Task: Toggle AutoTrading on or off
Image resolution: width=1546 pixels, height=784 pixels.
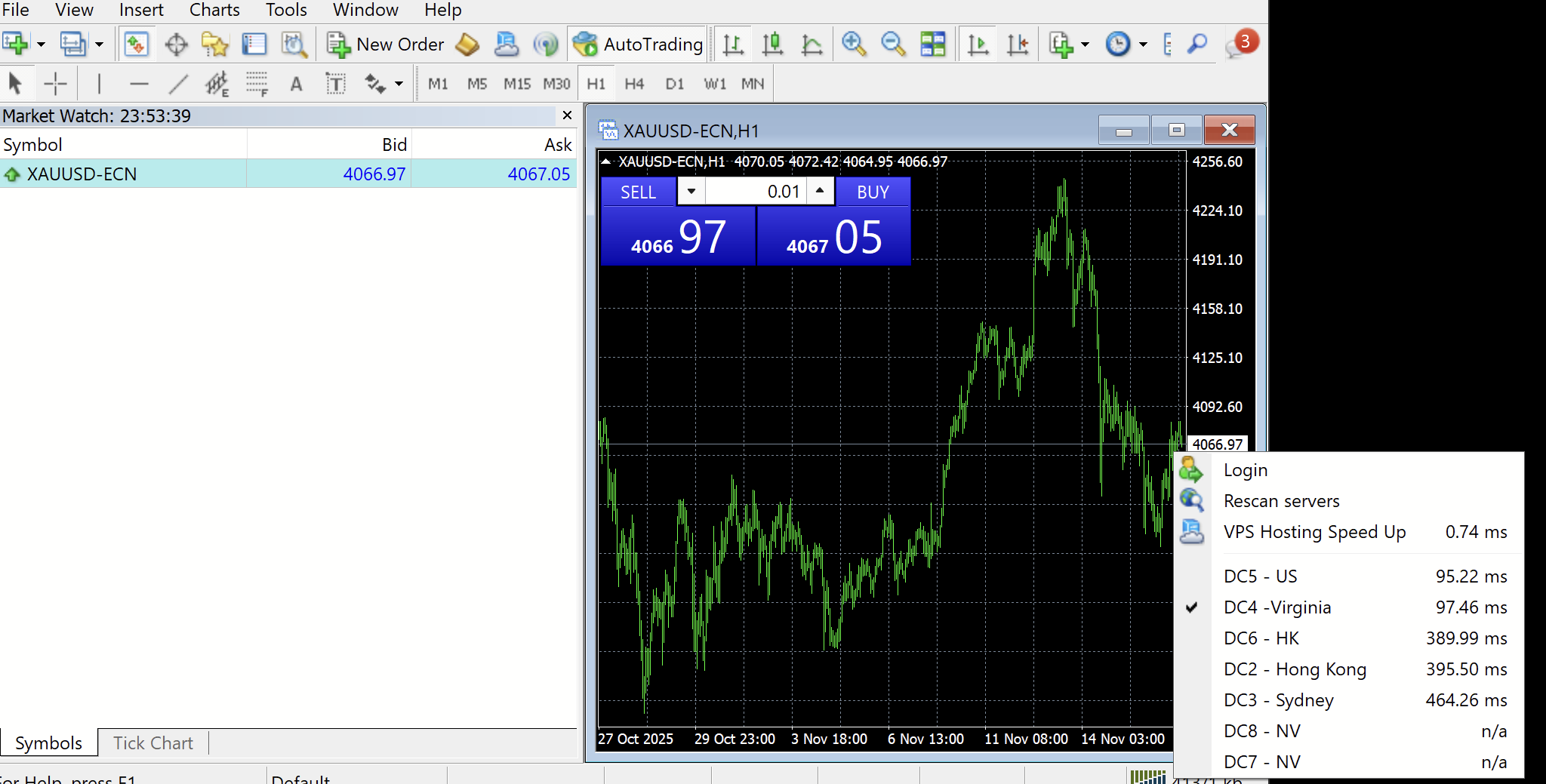Action: point(638,44)
